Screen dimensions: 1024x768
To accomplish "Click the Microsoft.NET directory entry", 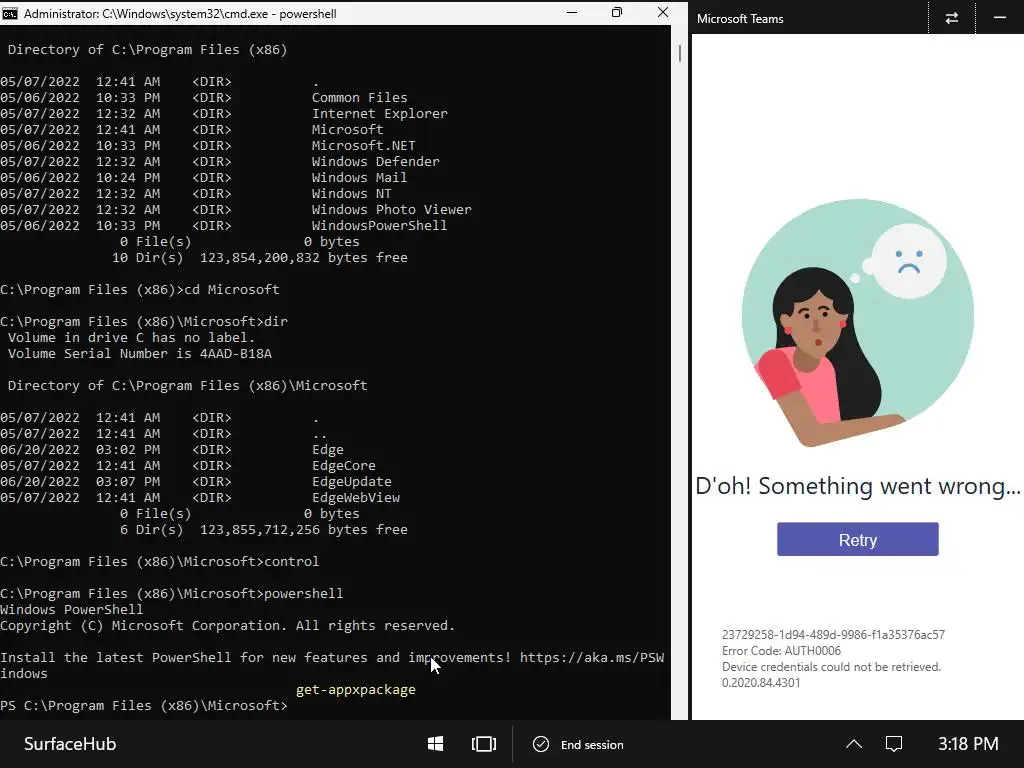I will [x=363, y=146].
